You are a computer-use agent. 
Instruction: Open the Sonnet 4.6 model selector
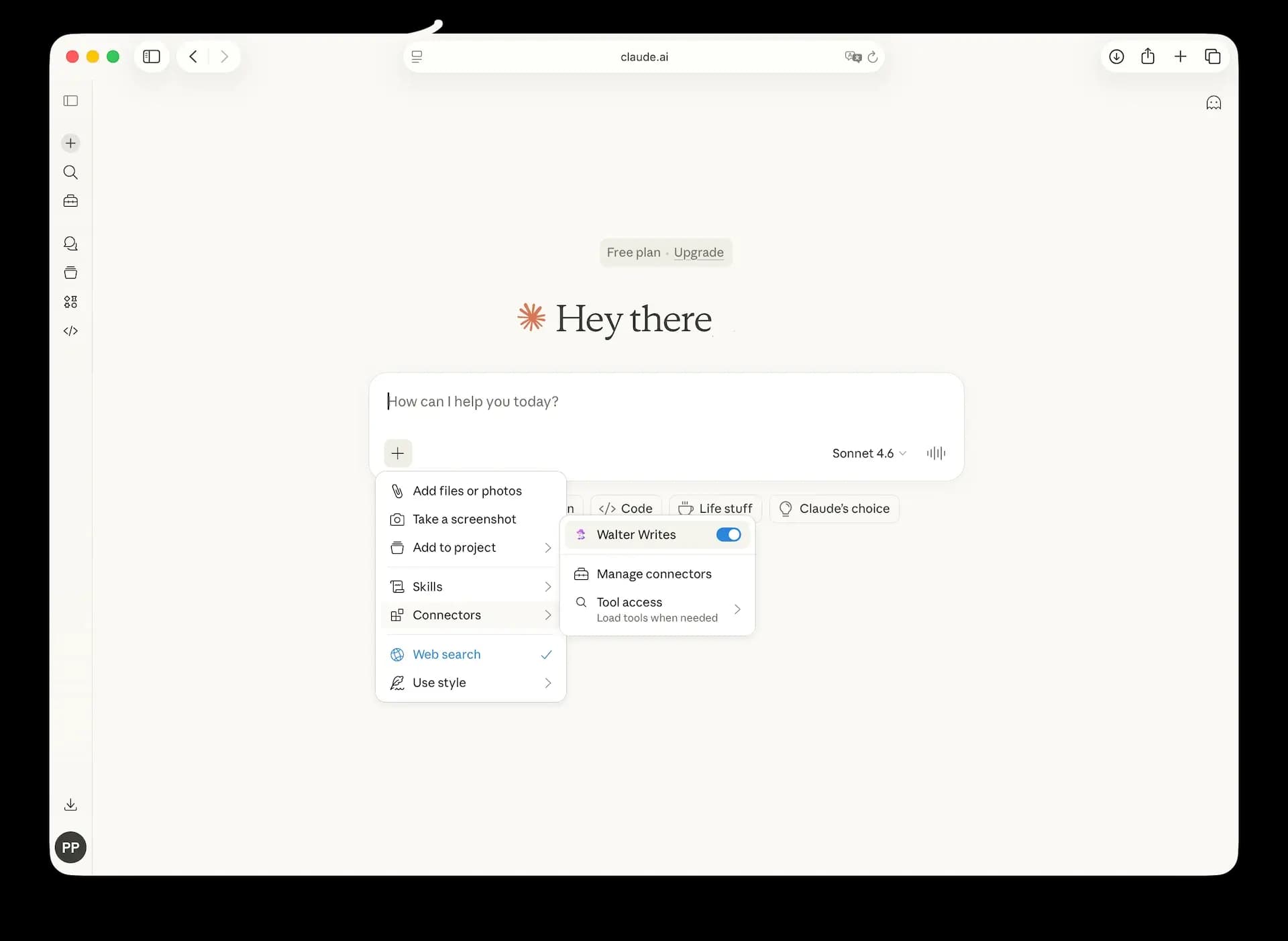click(x=869, y=453)
